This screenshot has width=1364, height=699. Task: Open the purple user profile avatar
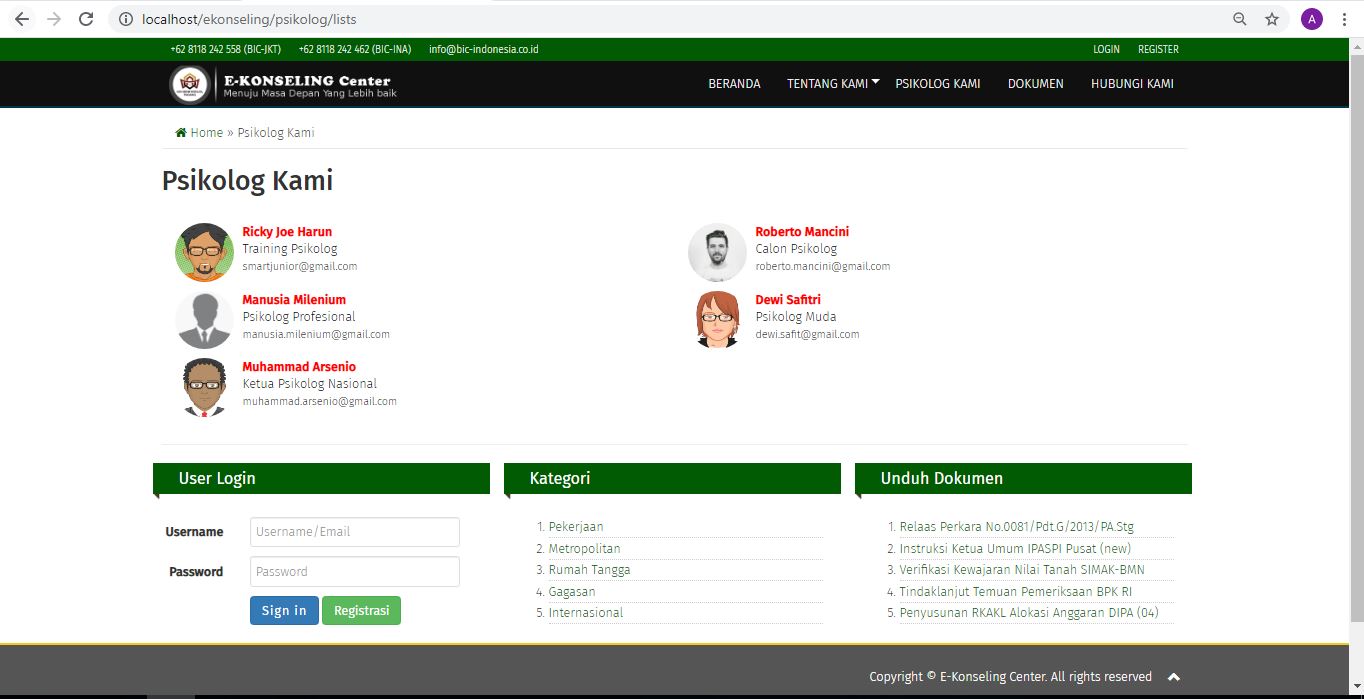[1311, 19]
